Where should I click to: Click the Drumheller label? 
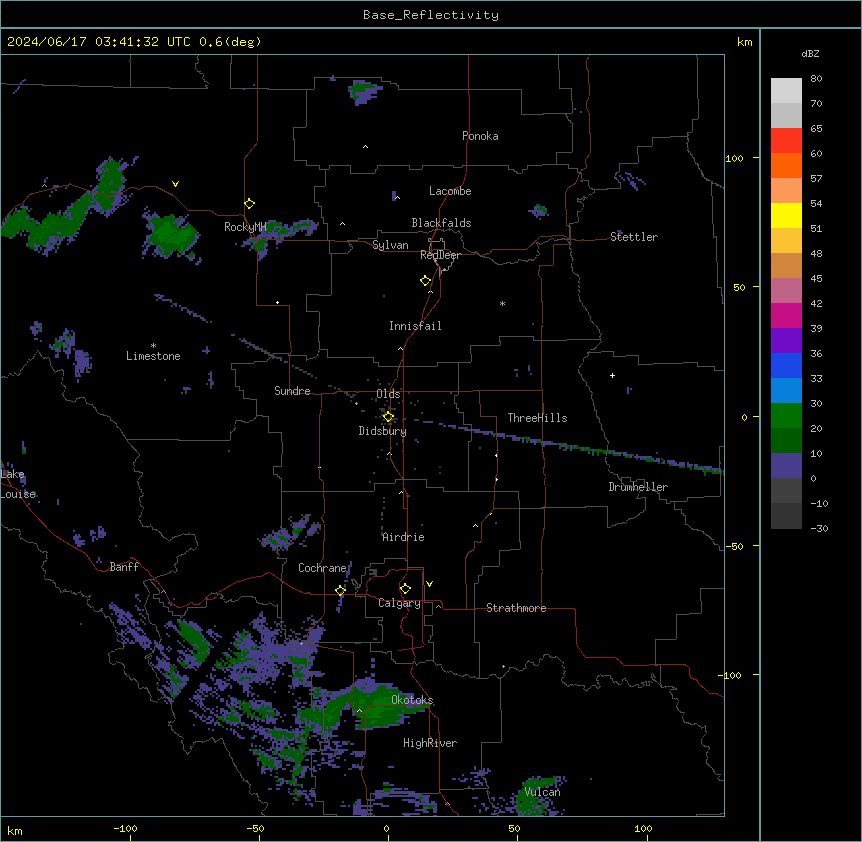coord(638,487)
